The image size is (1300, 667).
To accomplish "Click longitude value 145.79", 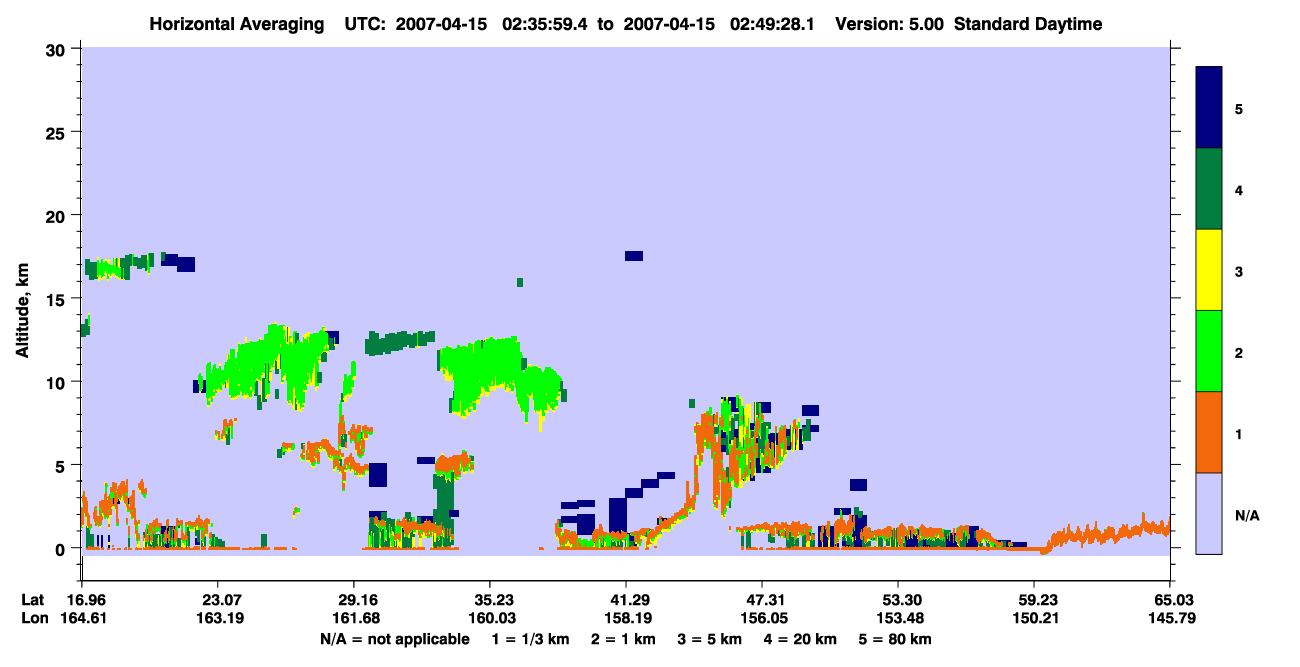I will tap(1170, 619).
